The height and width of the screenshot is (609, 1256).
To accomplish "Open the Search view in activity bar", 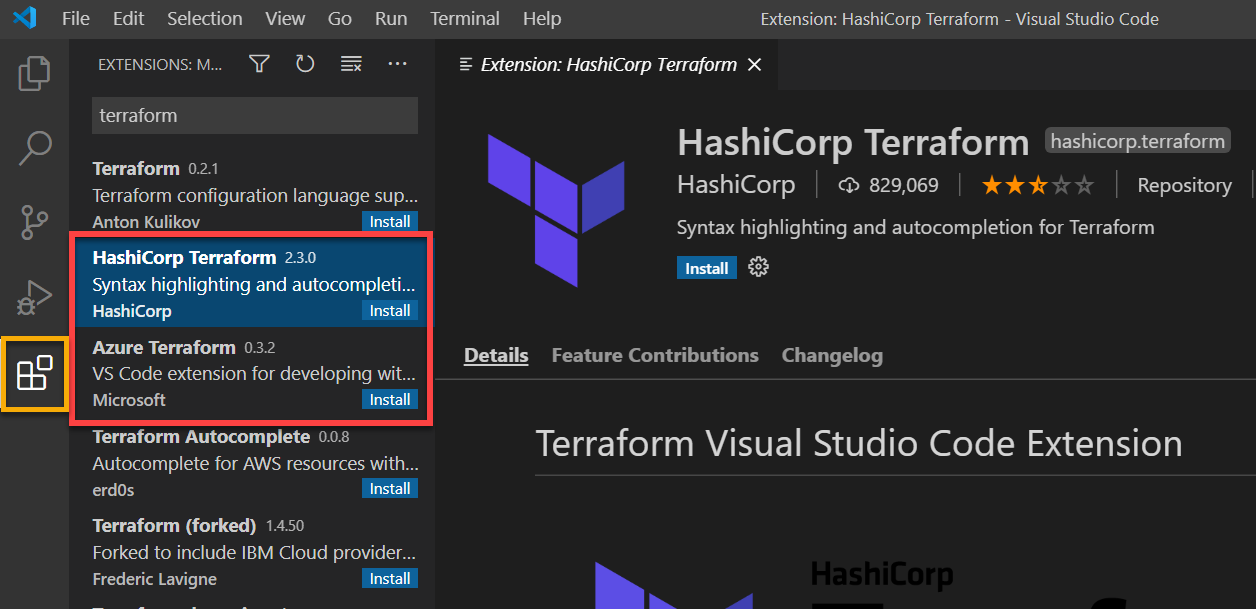I will coord(34,148).
